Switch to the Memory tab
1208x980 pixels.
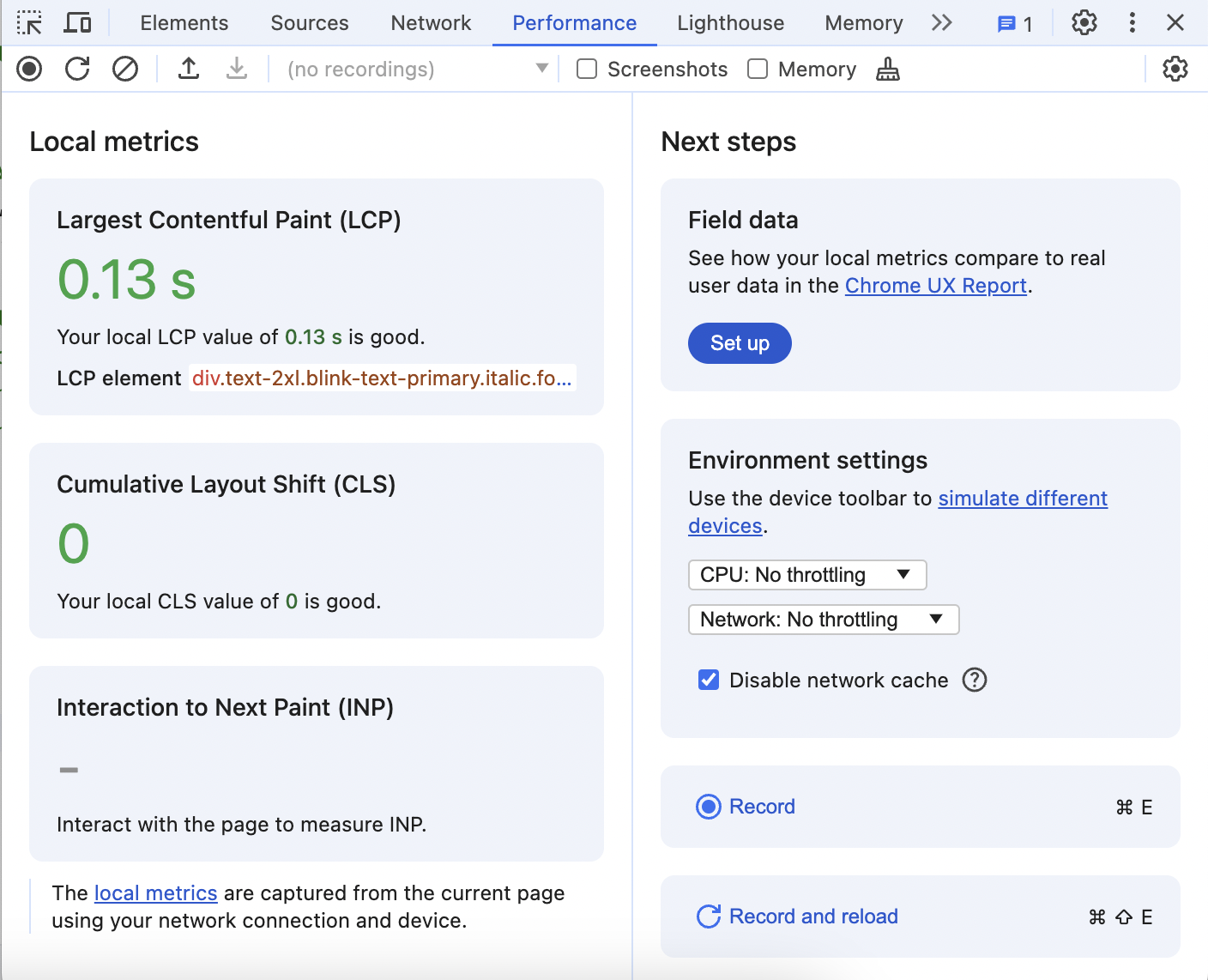pyautogui.click(x=863, y=23)
